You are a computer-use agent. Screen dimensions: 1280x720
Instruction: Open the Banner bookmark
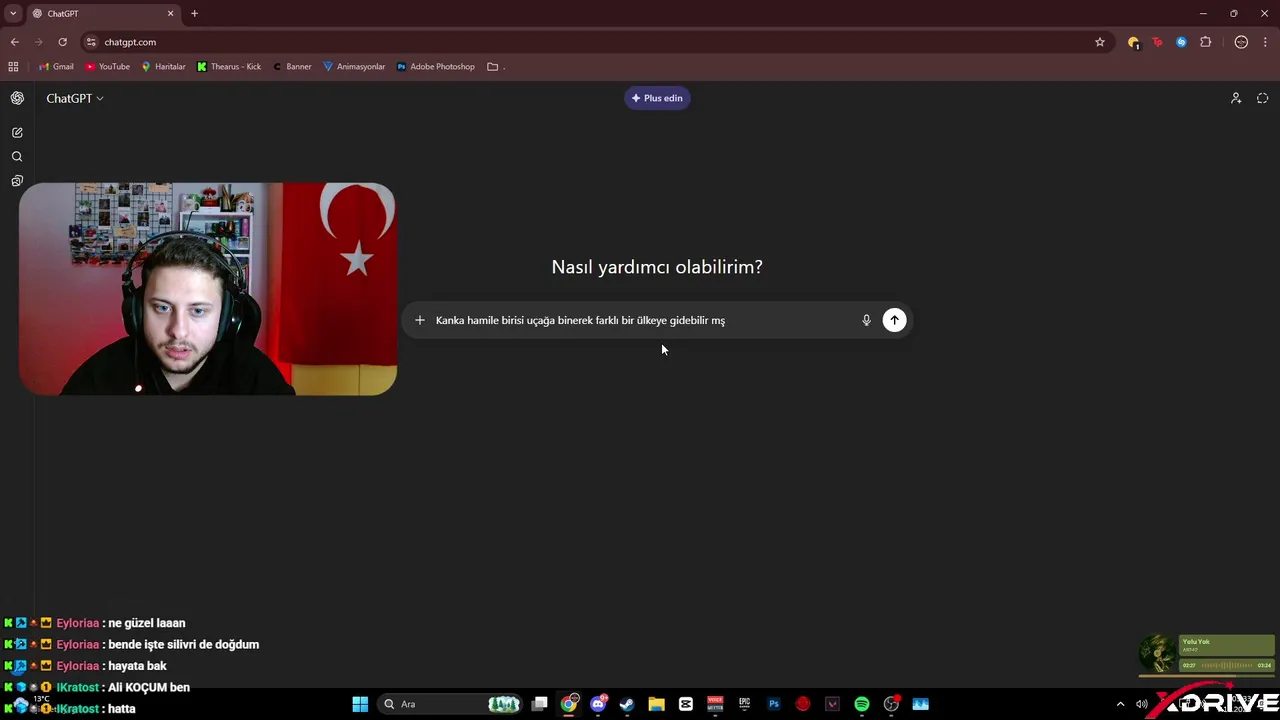coord(292,67)
